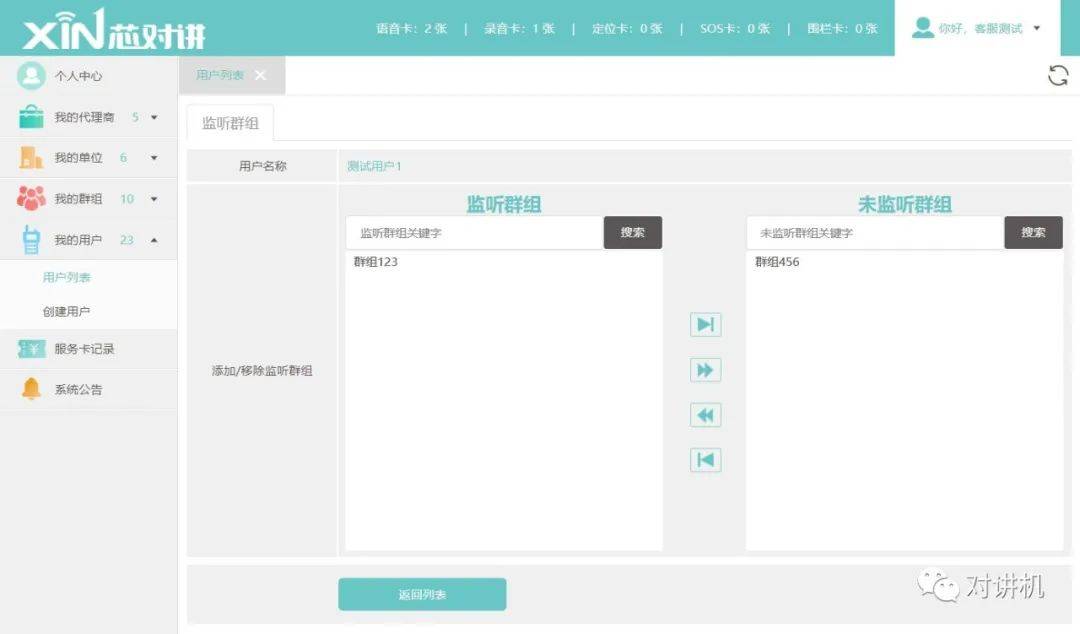
Task: Click the refresh icon at top right
Action: pyautogui.click(x=1057, y=76)
